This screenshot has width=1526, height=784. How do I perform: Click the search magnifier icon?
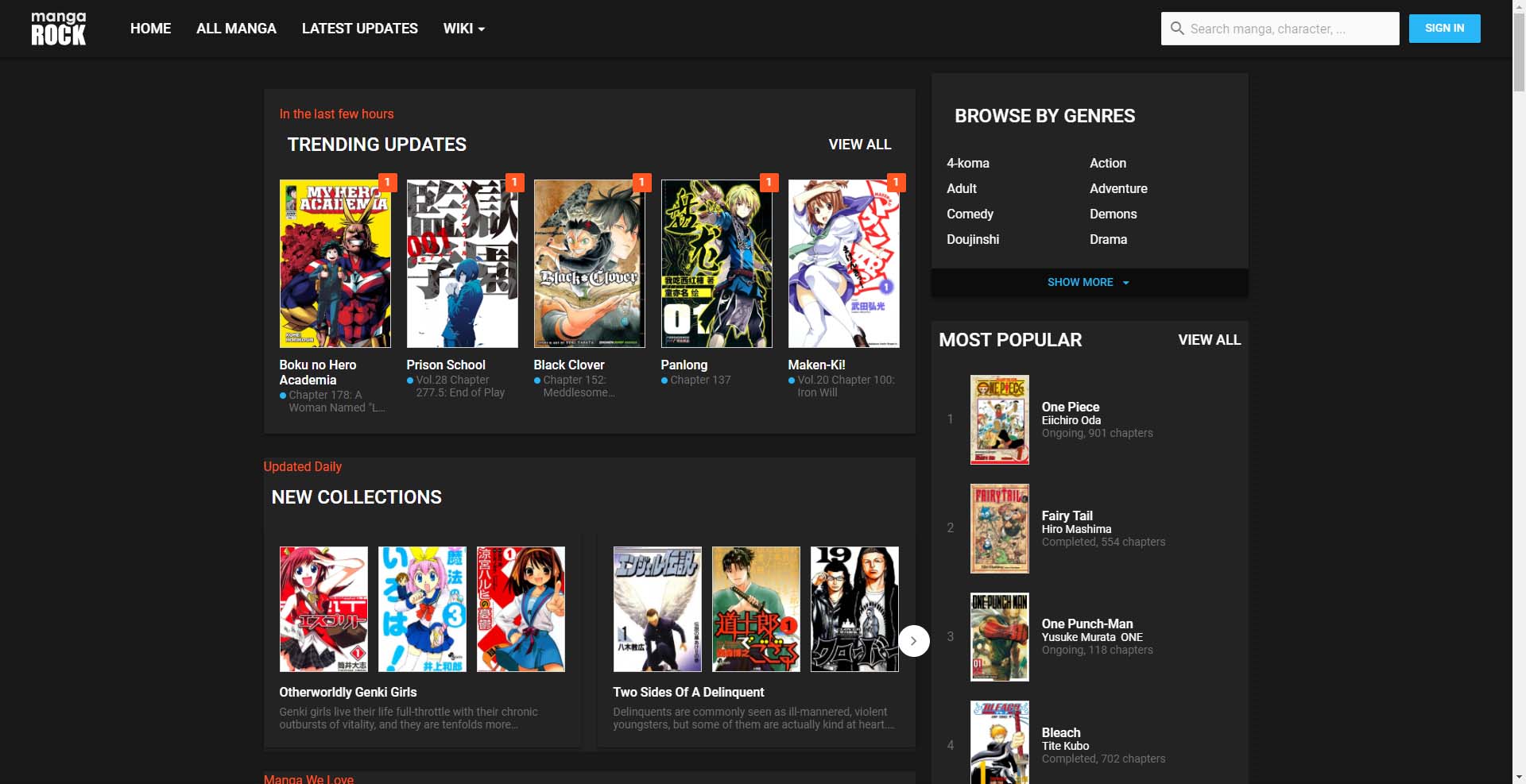tap(1177, 29)
